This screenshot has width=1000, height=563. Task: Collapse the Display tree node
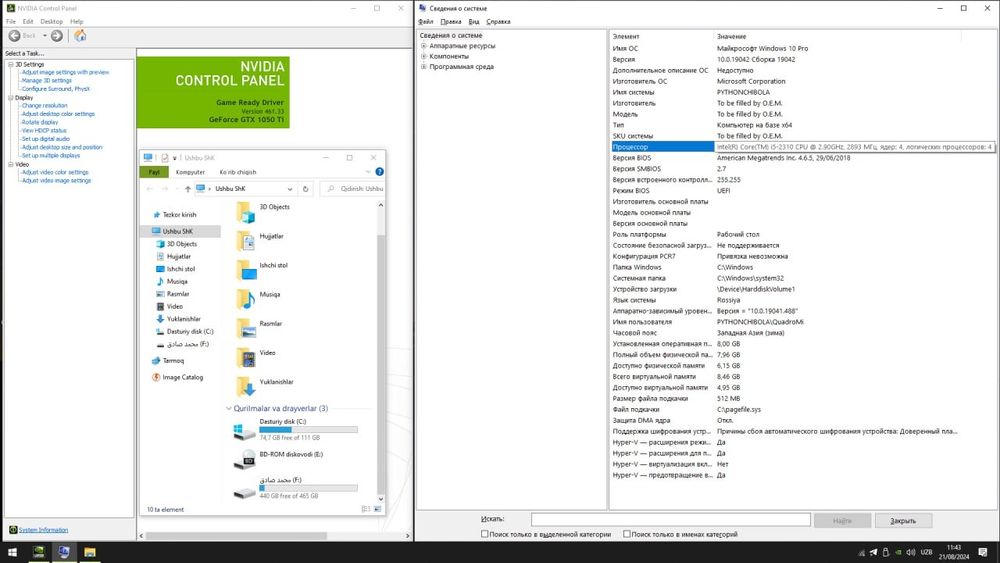point(11,98)
